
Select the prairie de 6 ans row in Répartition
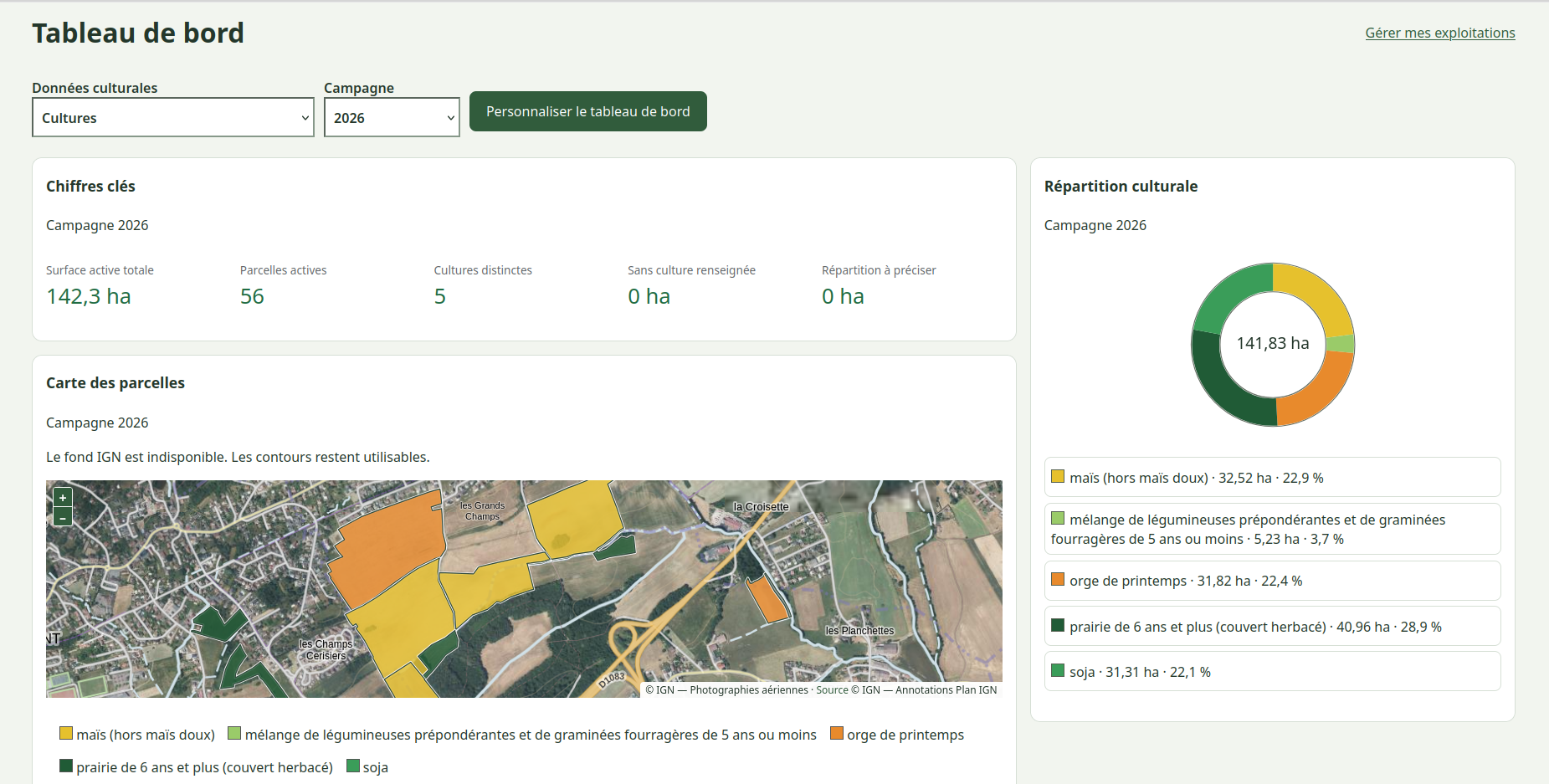(1272, 626)
